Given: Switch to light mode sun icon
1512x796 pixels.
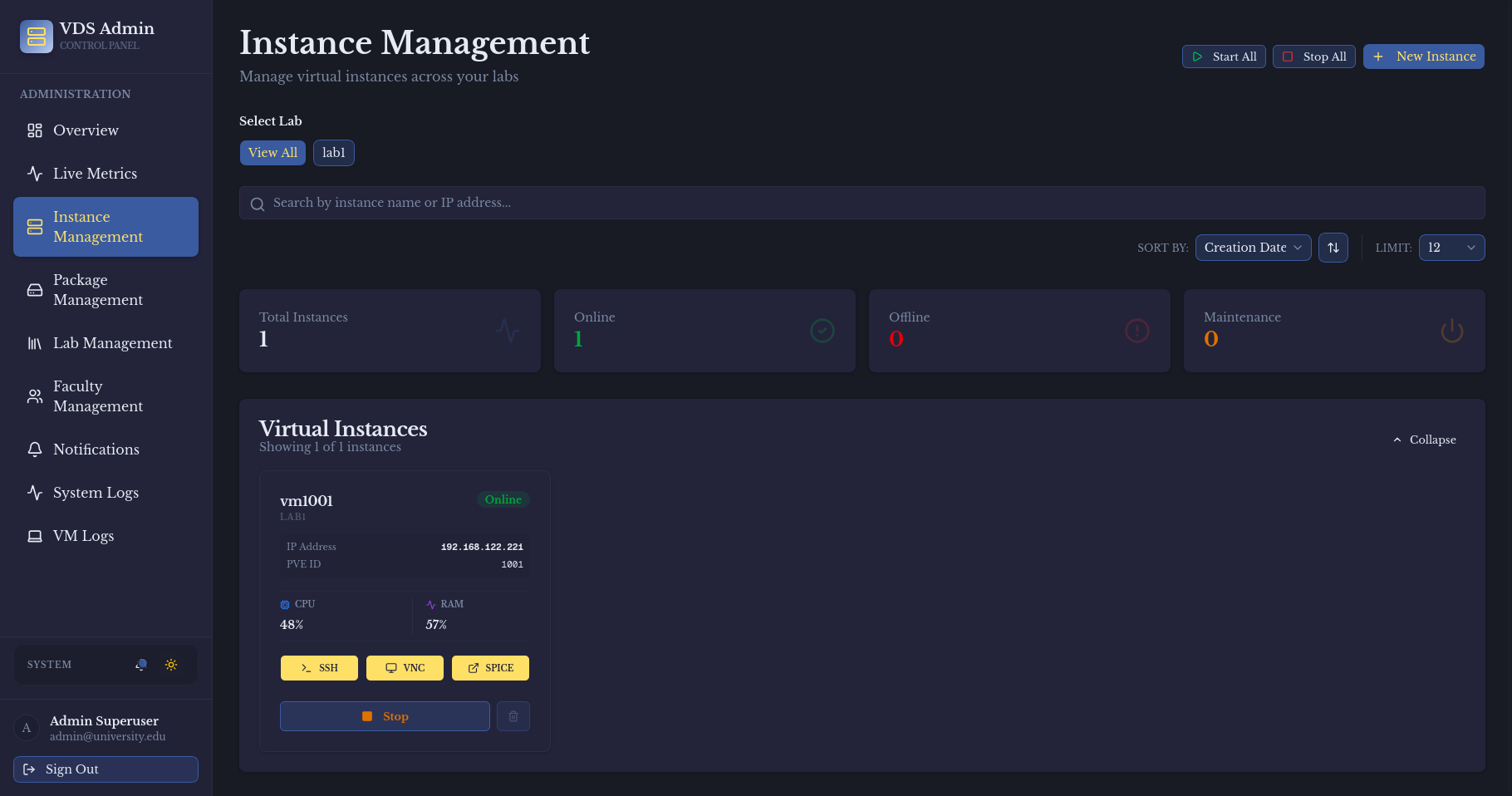Looking at the screenshot, I should click(x=171, y=665).
